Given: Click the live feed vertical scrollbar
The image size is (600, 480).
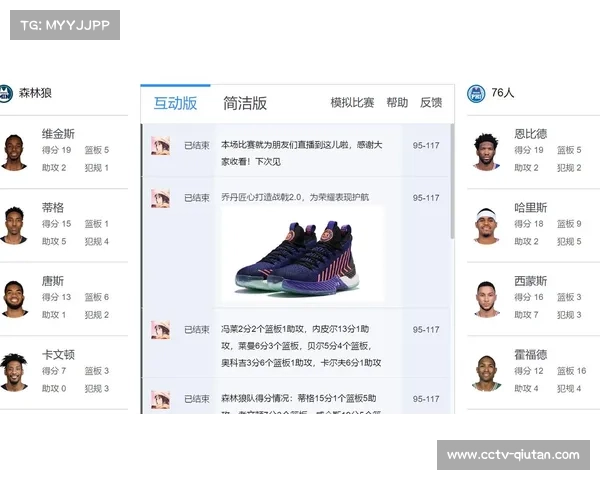Looking at the screenshot, I should point(452,181).
